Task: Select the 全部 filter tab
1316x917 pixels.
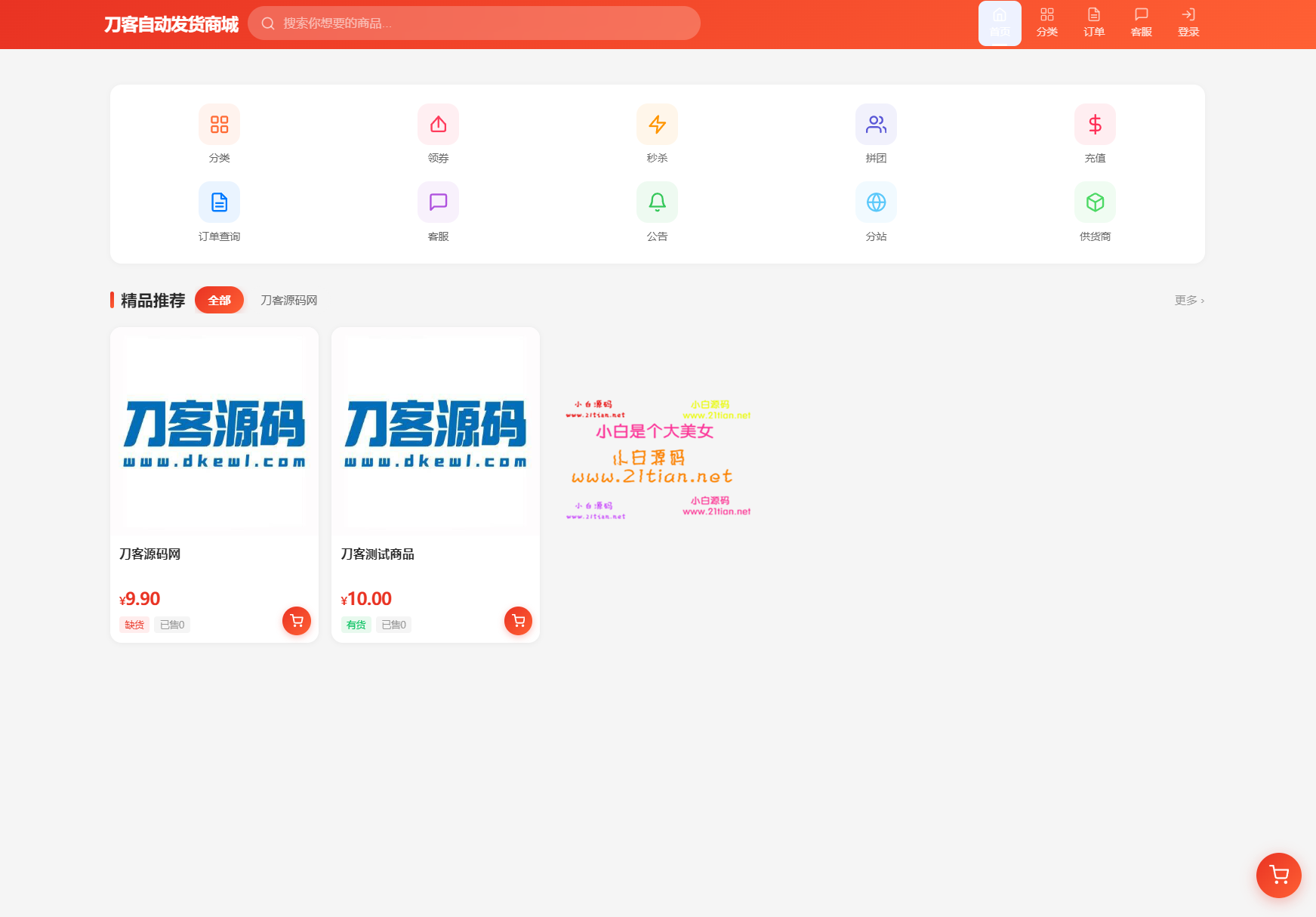Action: (219, 300)
